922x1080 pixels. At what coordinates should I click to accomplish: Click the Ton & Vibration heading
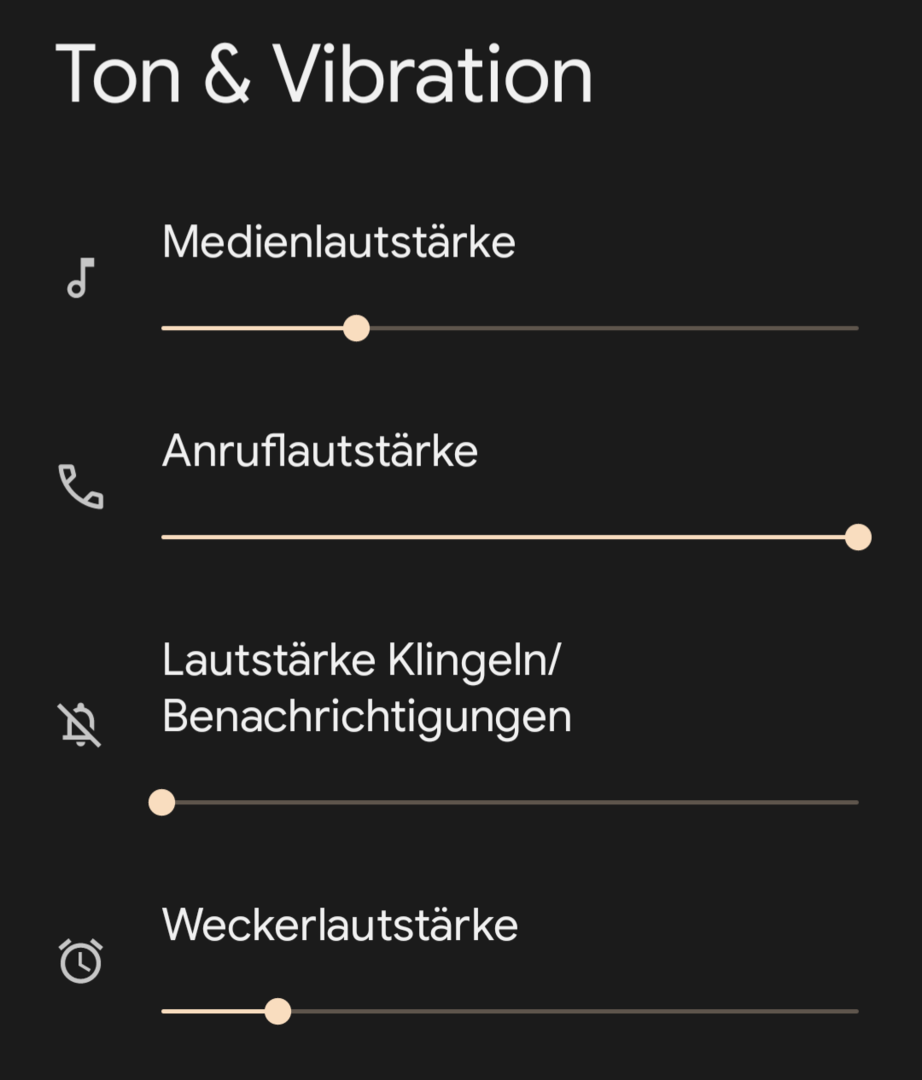click(324, 75)
